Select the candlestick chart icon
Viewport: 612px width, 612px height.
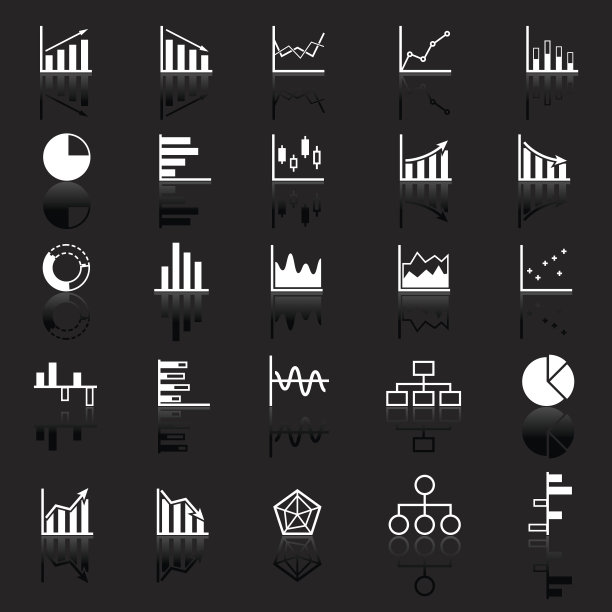(298, 158)
